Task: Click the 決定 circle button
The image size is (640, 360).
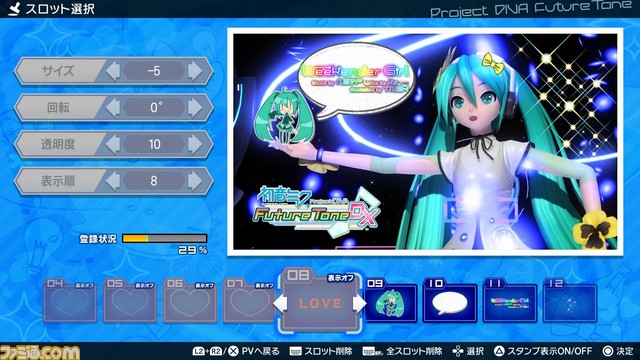Action: 608,351
